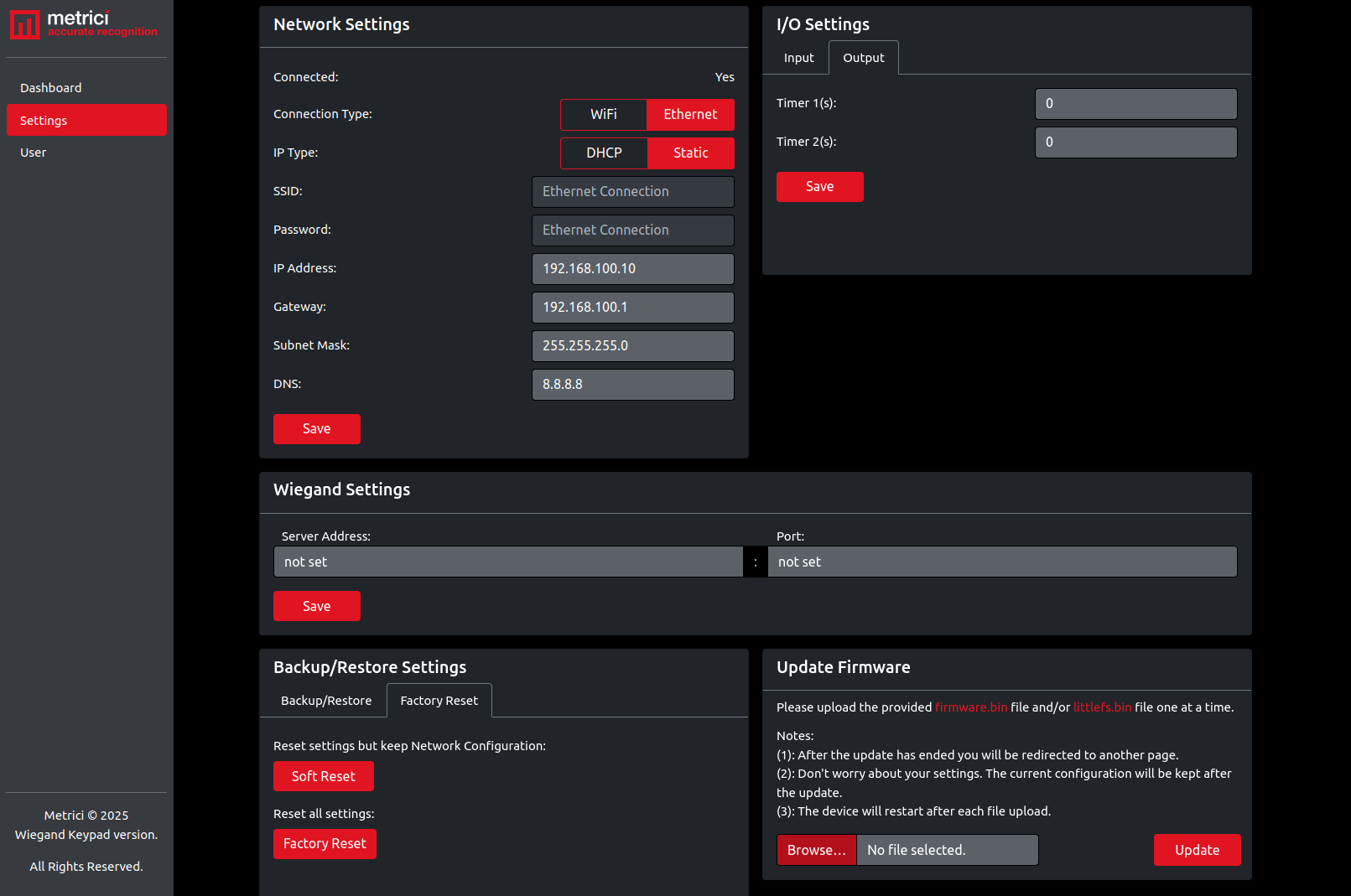
Task: Click the 'All Rights Reserved.' text
Action: click(x=86, y=867)
